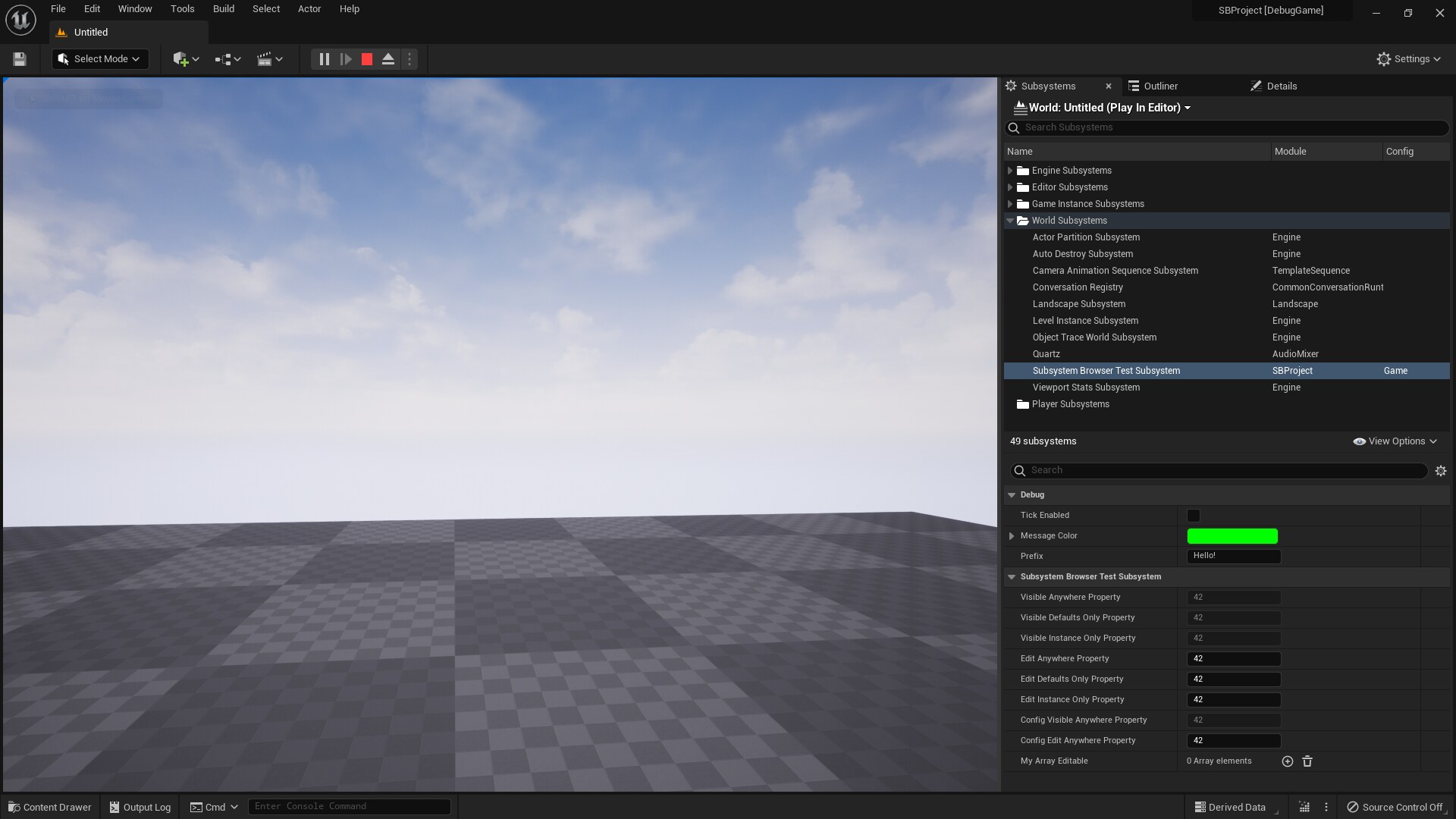This screenshot has height=819, width=1456.
Task: Expand the Engine Subsystems folder
Action: (x=1010, y=171)
